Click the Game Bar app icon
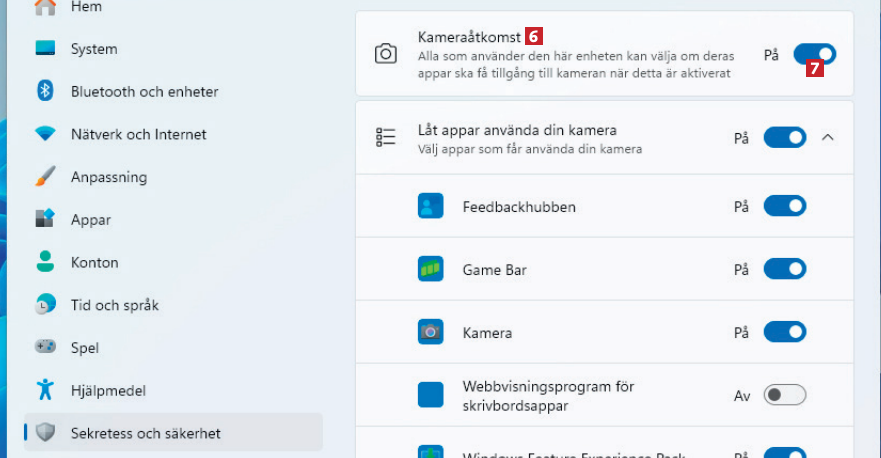This screenshot has height=458, width=881. (x=430, y=269)
